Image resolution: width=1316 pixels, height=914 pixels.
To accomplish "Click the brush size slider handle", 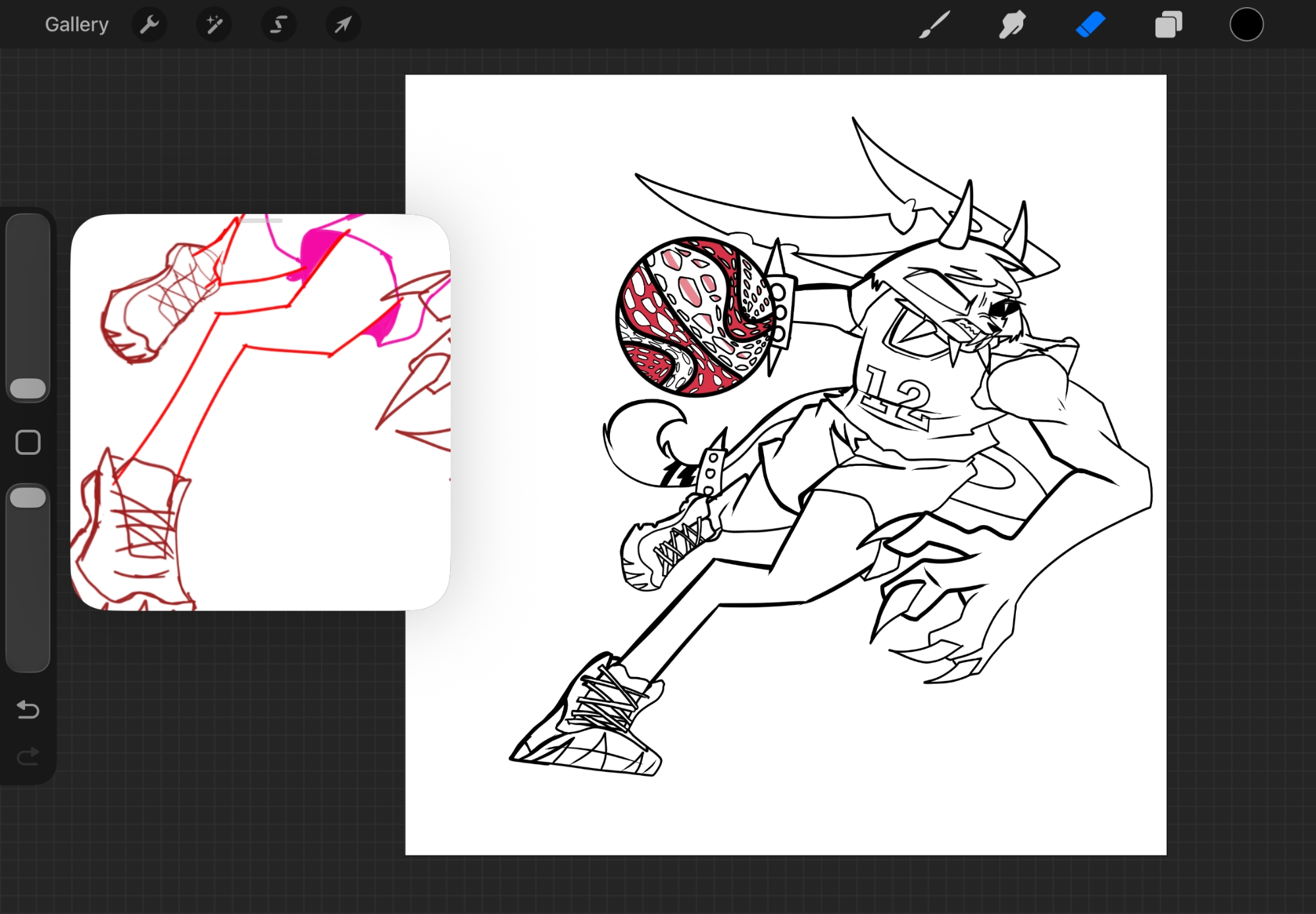I will [x=28, y=388].
